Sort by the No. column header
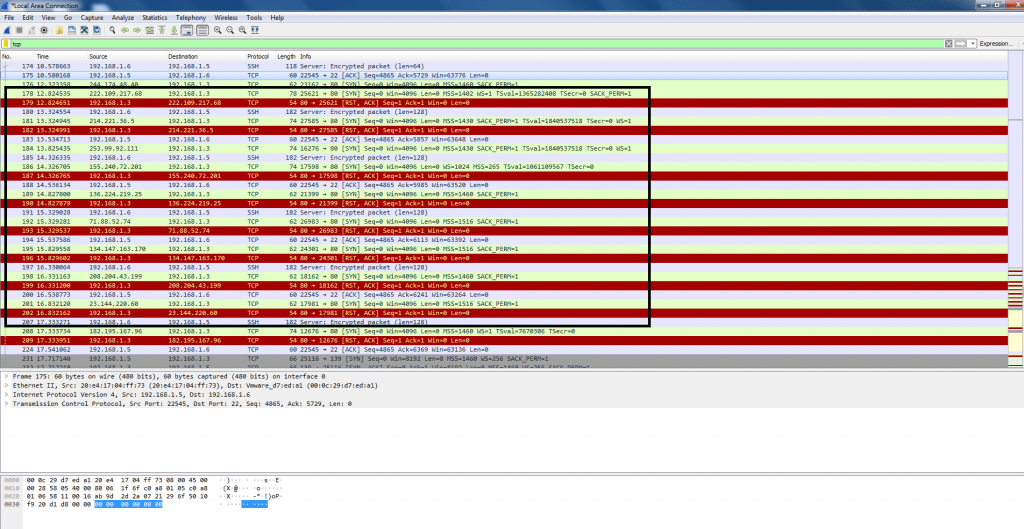The image size is (1024, 529). point(18,57)
